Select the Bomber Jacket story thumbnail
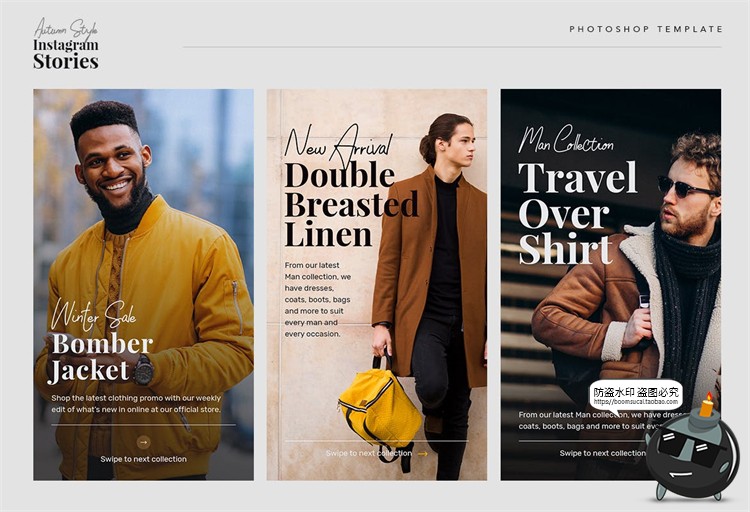The image size is (750, 512). tap(143, 285)
